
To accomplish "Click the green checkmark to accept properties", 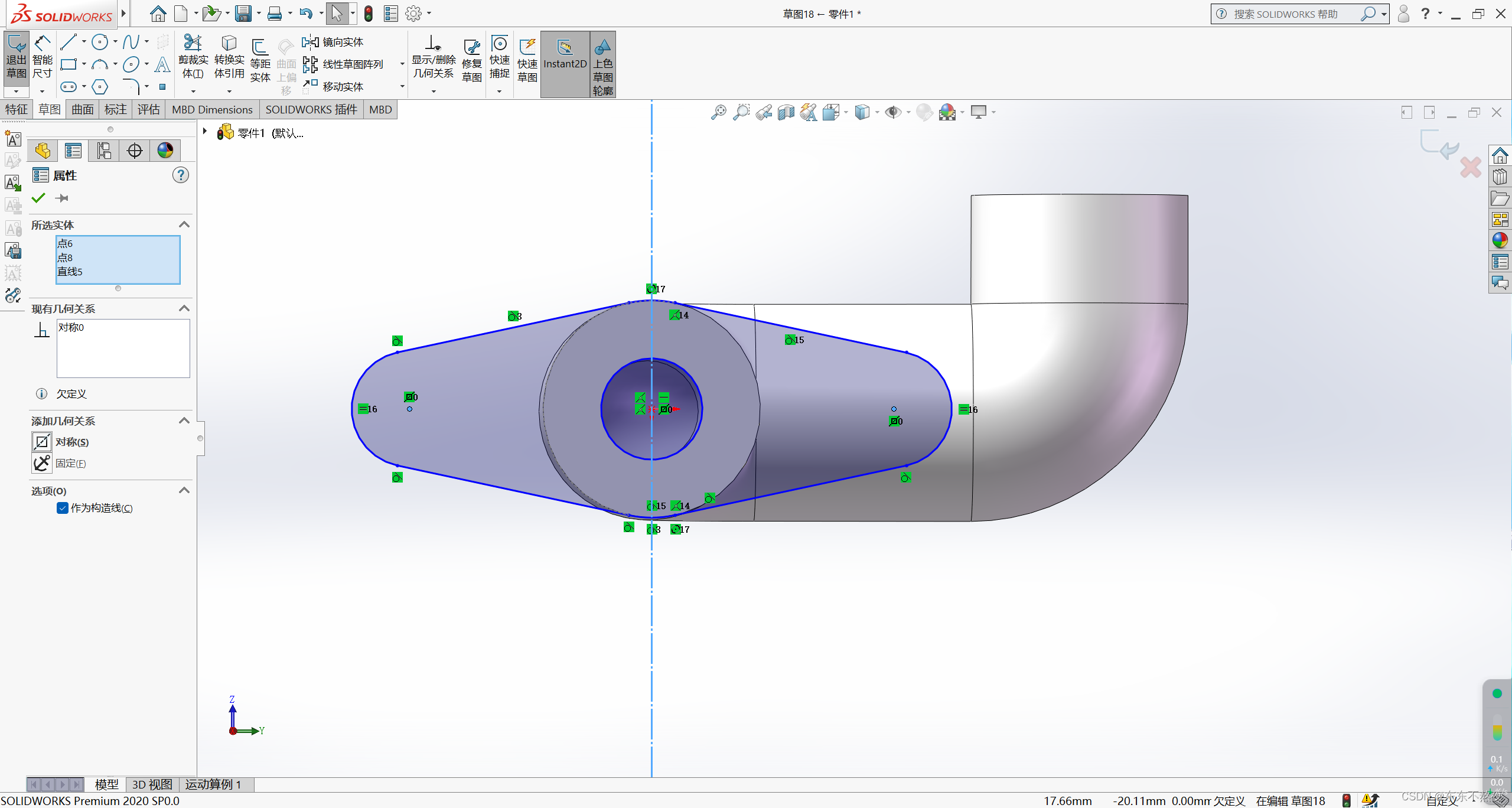I will (38, 198).
